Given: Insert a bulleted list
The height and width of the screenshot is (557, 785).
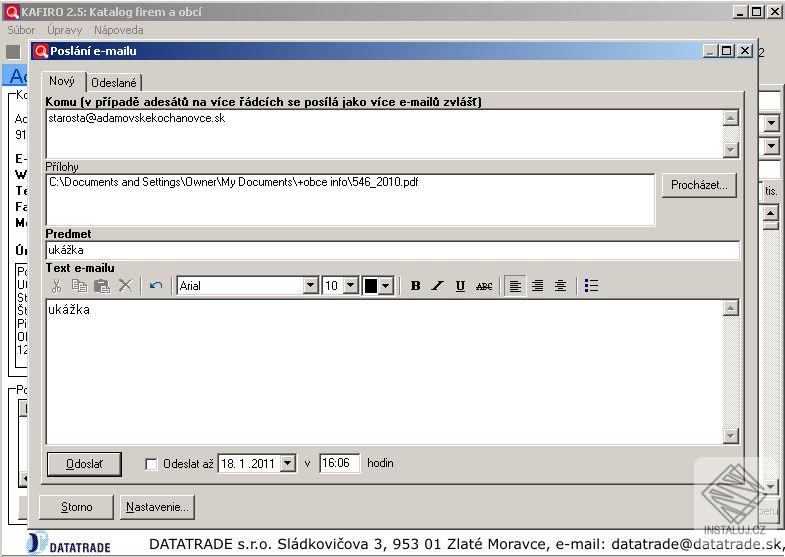Looking at the screenshot, I should (x=591, y=286).
